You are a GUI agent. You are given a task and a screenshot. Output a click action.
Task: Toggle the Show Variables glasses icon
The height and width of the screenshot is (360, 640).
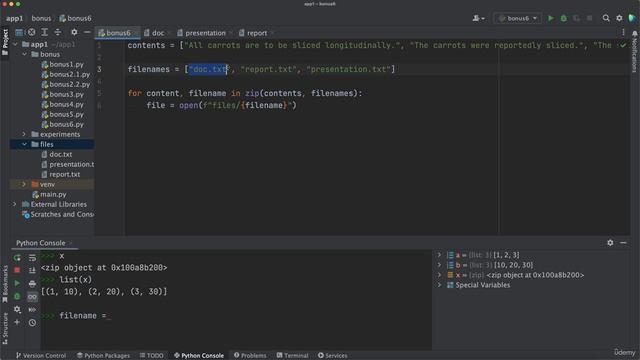tap(32, 296)
